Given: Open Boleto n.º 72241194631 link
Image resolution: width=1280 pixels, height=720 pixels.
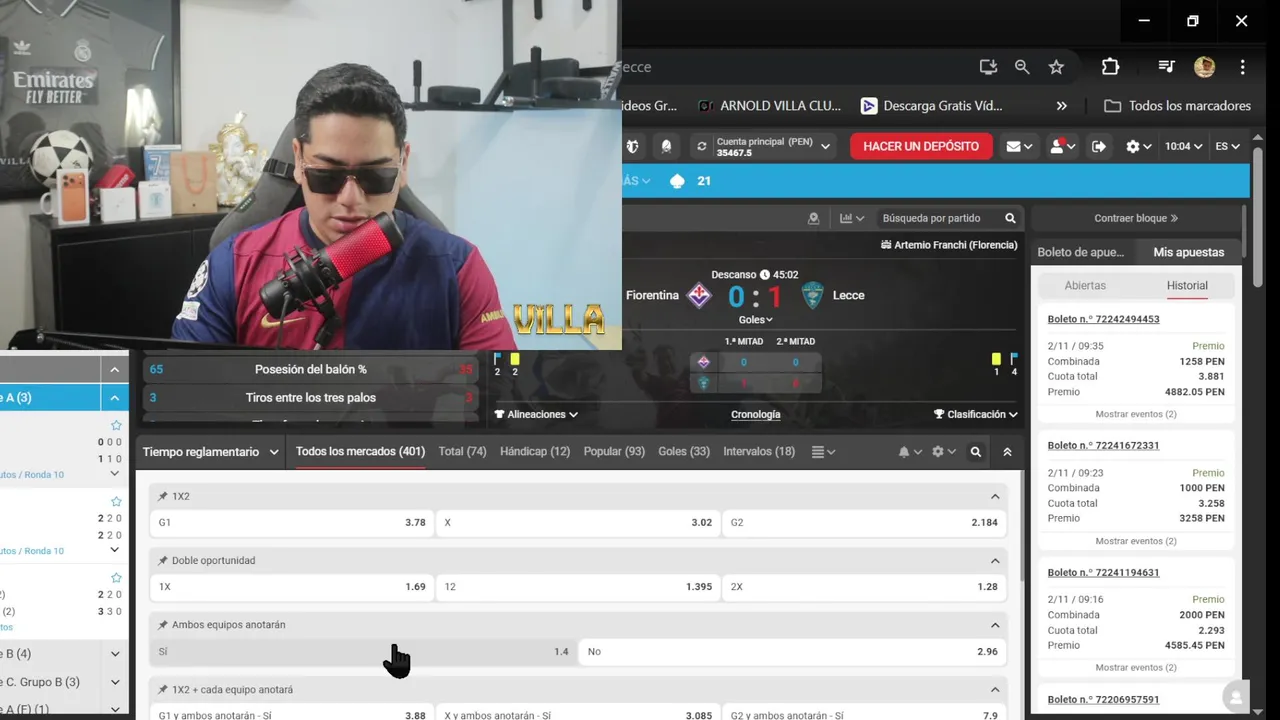Looking at the screenshot, I should pyautogui.click(x=1103, y=572).
